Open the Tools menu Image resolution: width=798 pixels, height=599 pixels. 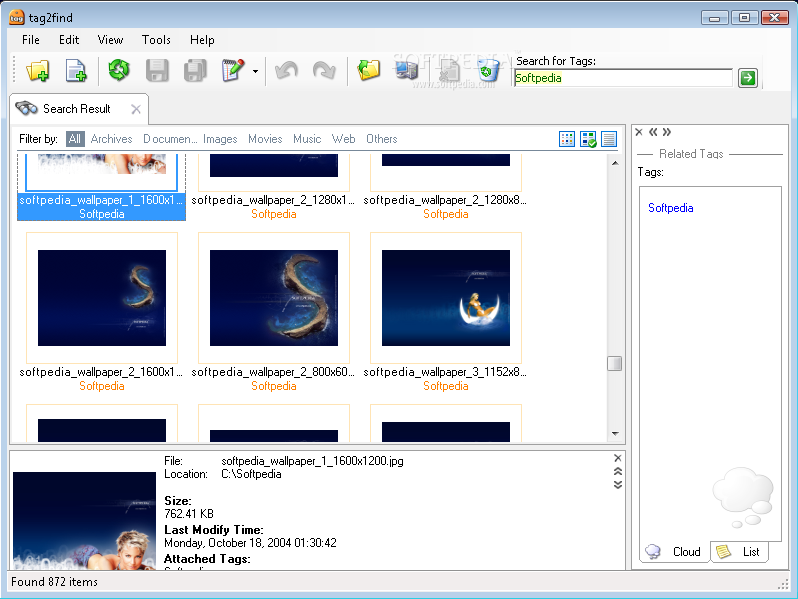tap(156, 40)
